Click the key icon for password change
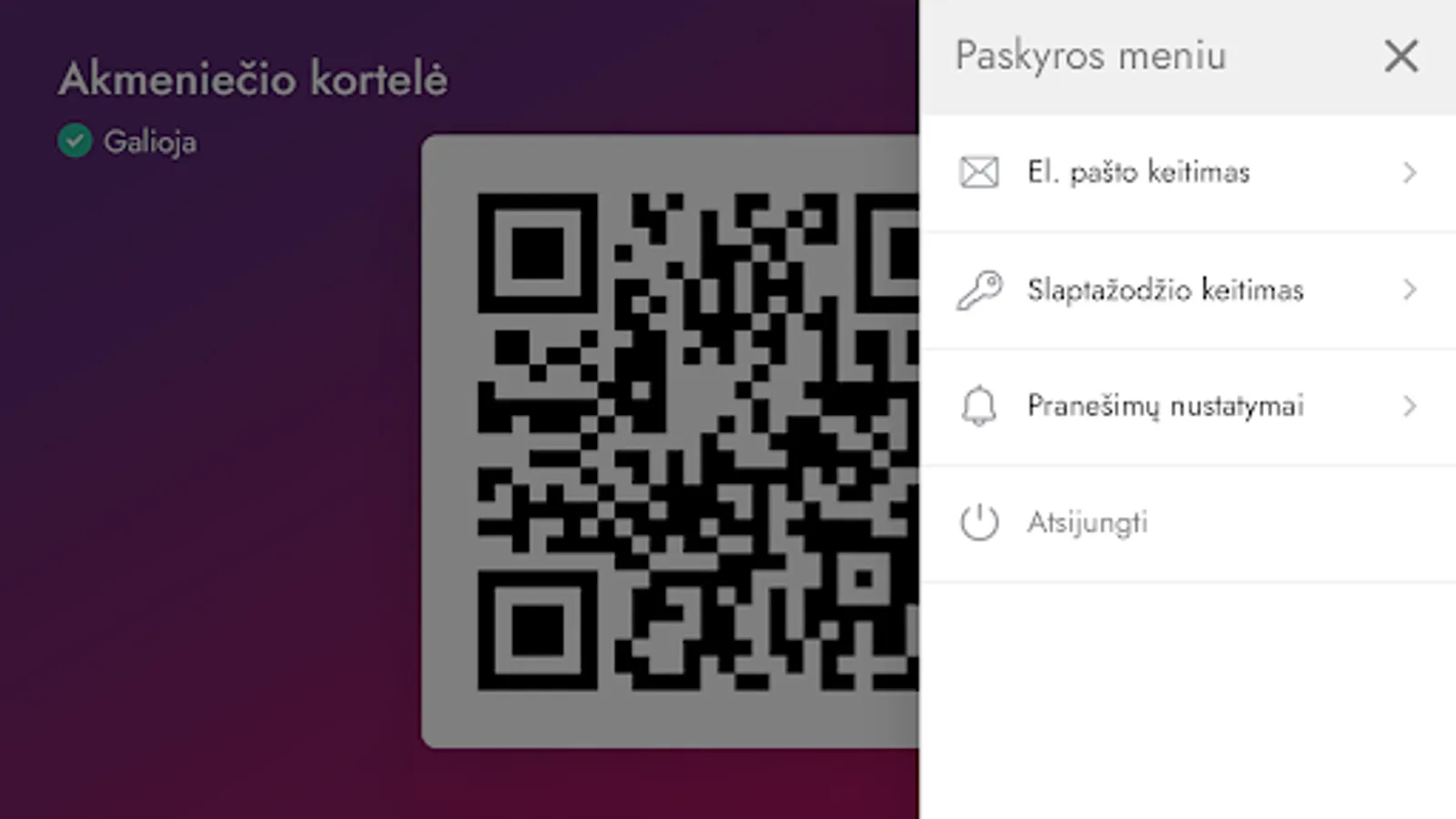The image size is (1456, 819). [x=979, y=289]
